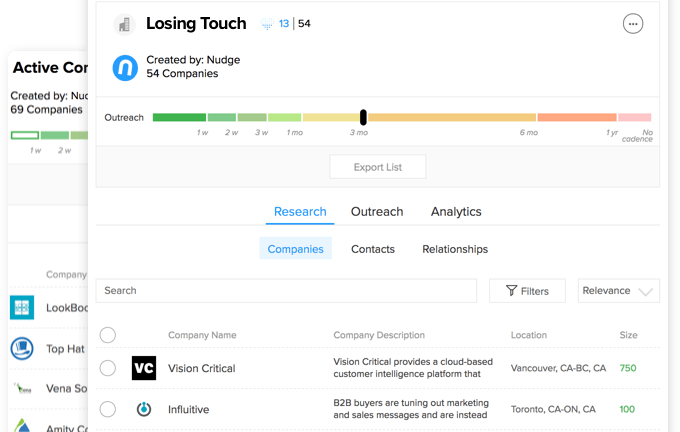Click the Nudge logo avatar
This screenshot has width=680, height=432.
point(126,67)
